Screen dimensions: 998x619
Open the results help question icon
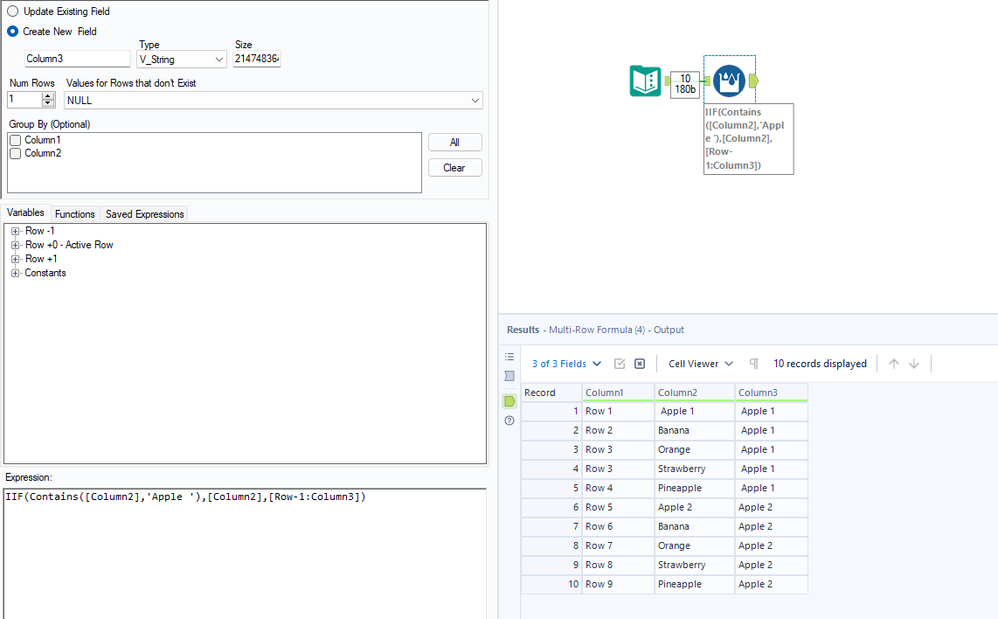click(509, 421)
